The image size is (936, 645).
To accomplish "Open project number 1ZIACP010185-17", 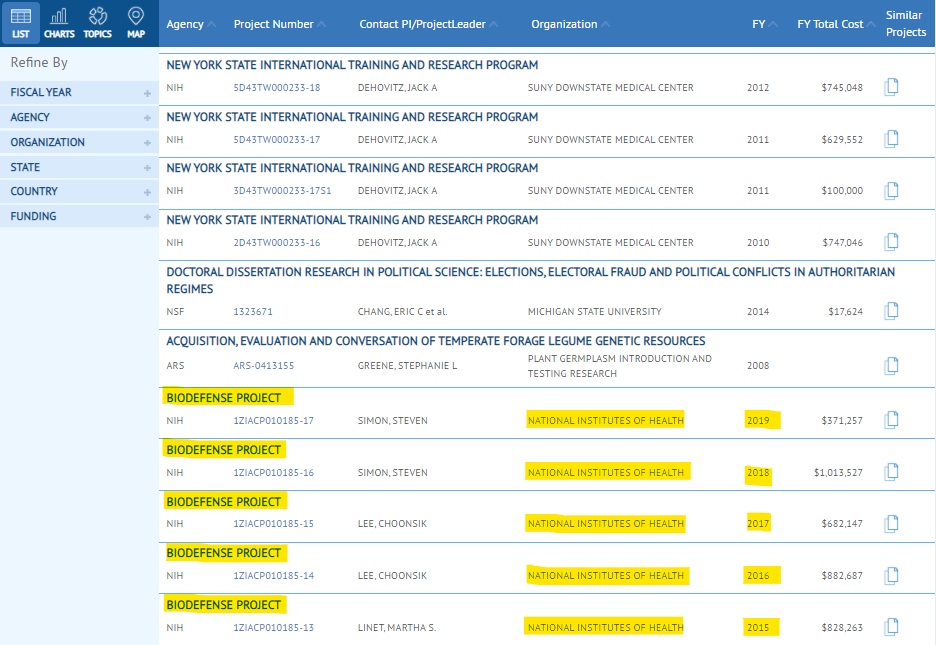I will (x=273, y=421).
